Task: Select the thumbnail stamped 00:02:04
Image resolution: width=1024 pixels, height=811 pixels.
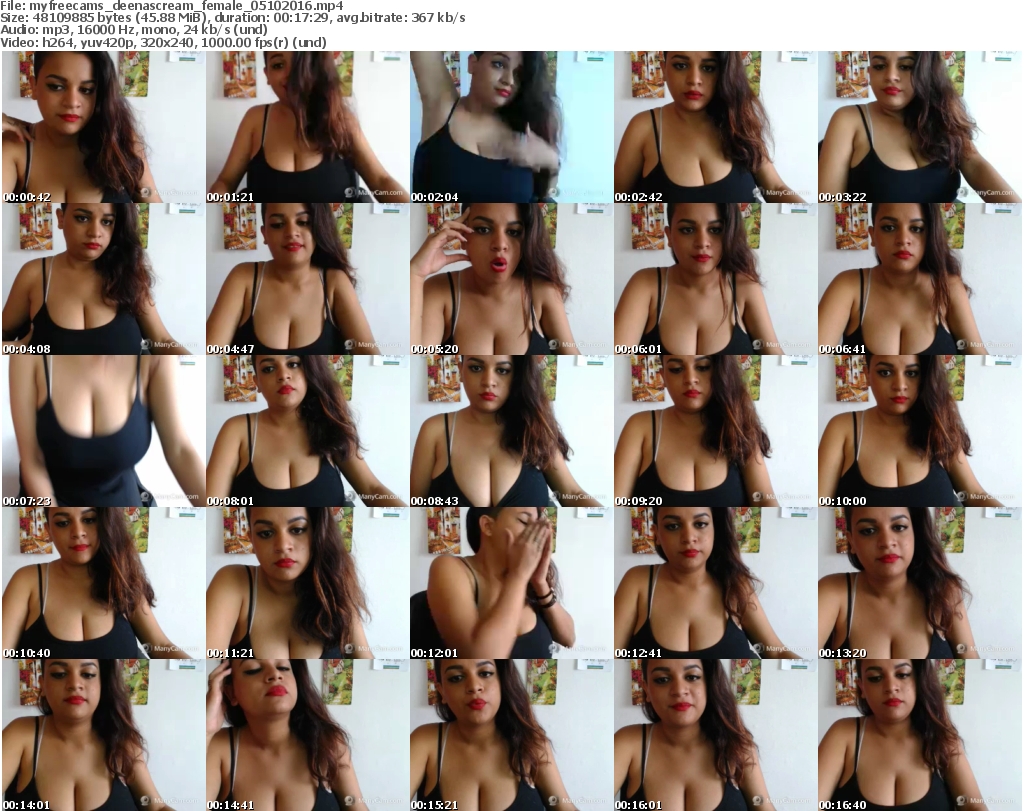Action: [511, 127]
